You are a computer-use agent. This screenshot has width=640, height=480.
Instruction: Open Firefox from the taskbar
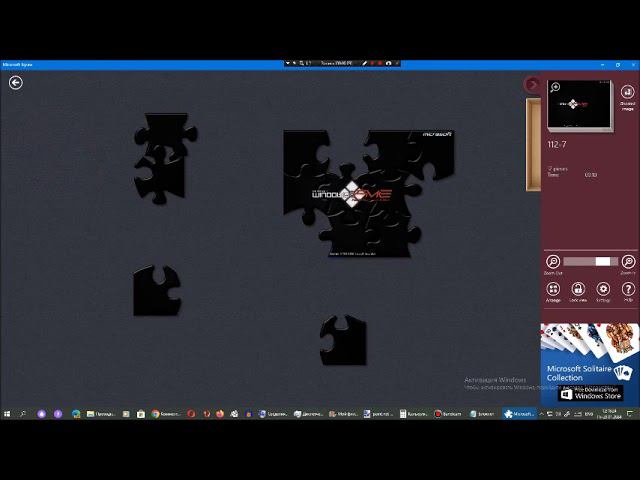click(x=220, y=414)
